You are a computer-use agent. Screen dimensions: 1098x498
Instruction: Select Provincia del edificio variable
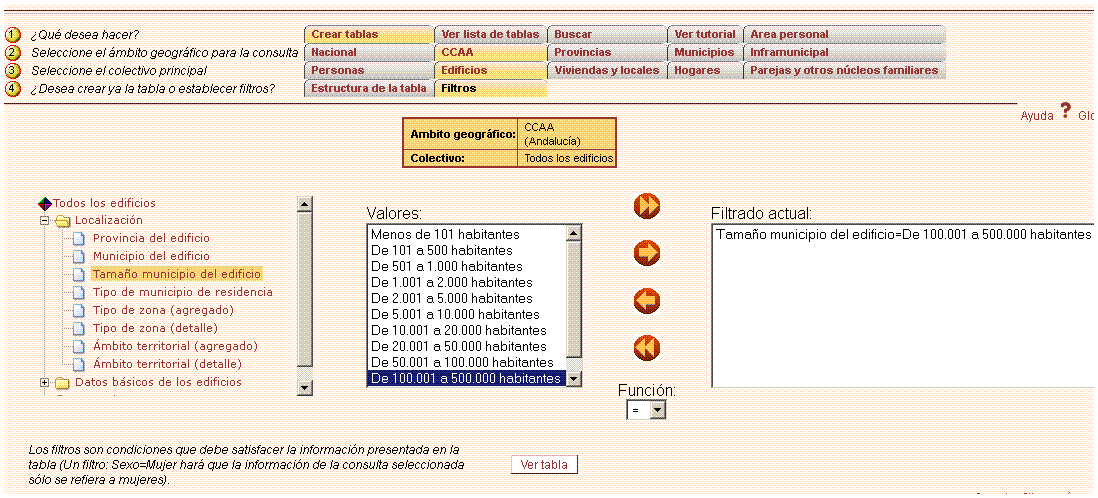coord(151,238)
